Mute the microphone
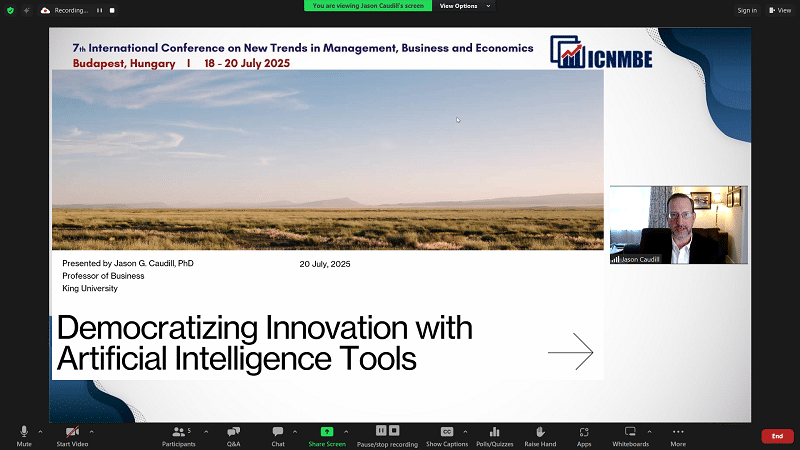This screenshot has width=800, height=450. coord(24,432)
